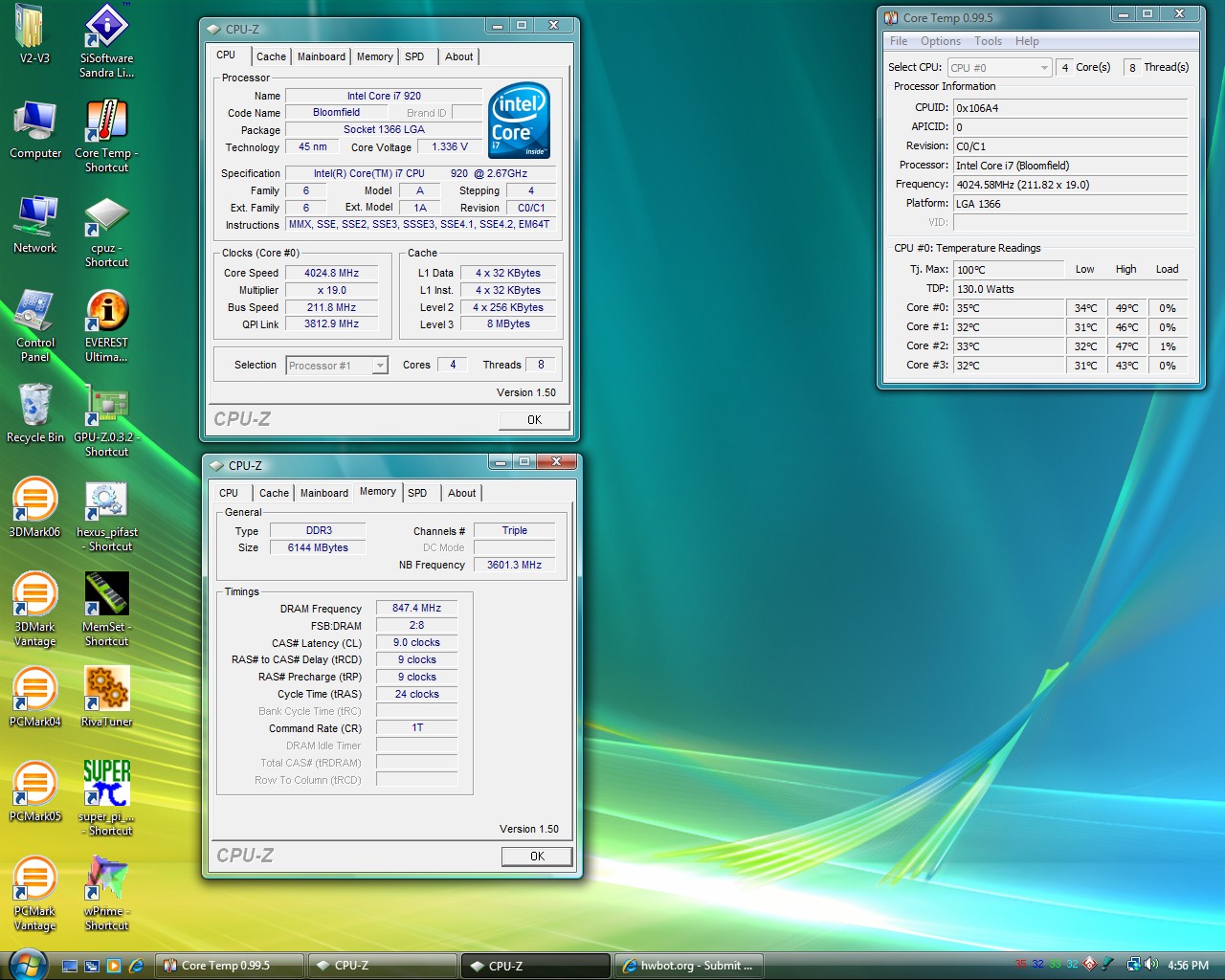Open About tab in bottom CPU-Z window
Screen dimensions: 1225x980
tap(462, 493)
